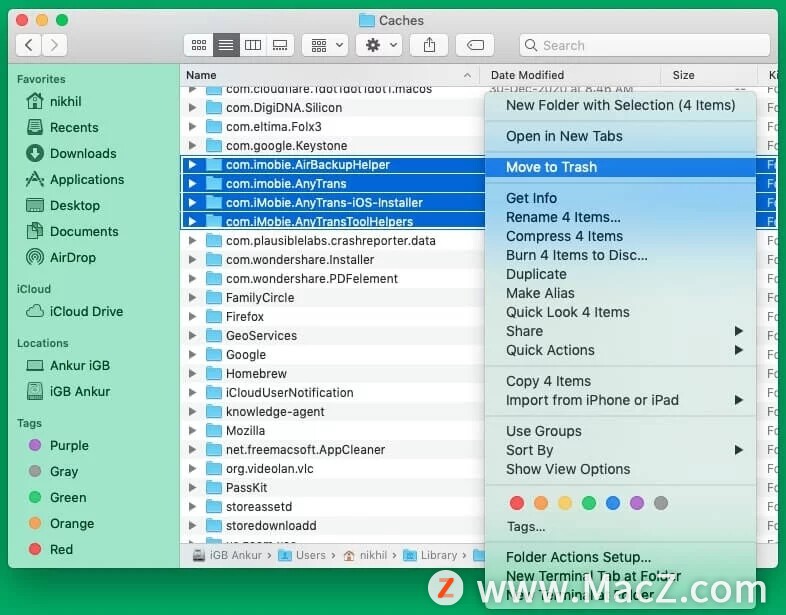Click nikhil in the path bar
The height and width of the screenshot is (615, 786).
tap(366, 555)
